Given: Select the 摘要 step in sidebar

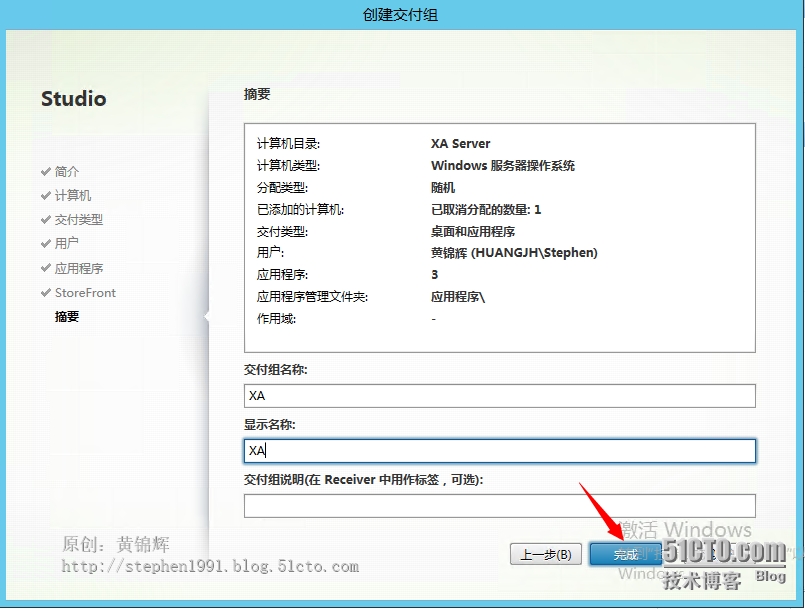Looking at the screenshot, I should point(67,316).
